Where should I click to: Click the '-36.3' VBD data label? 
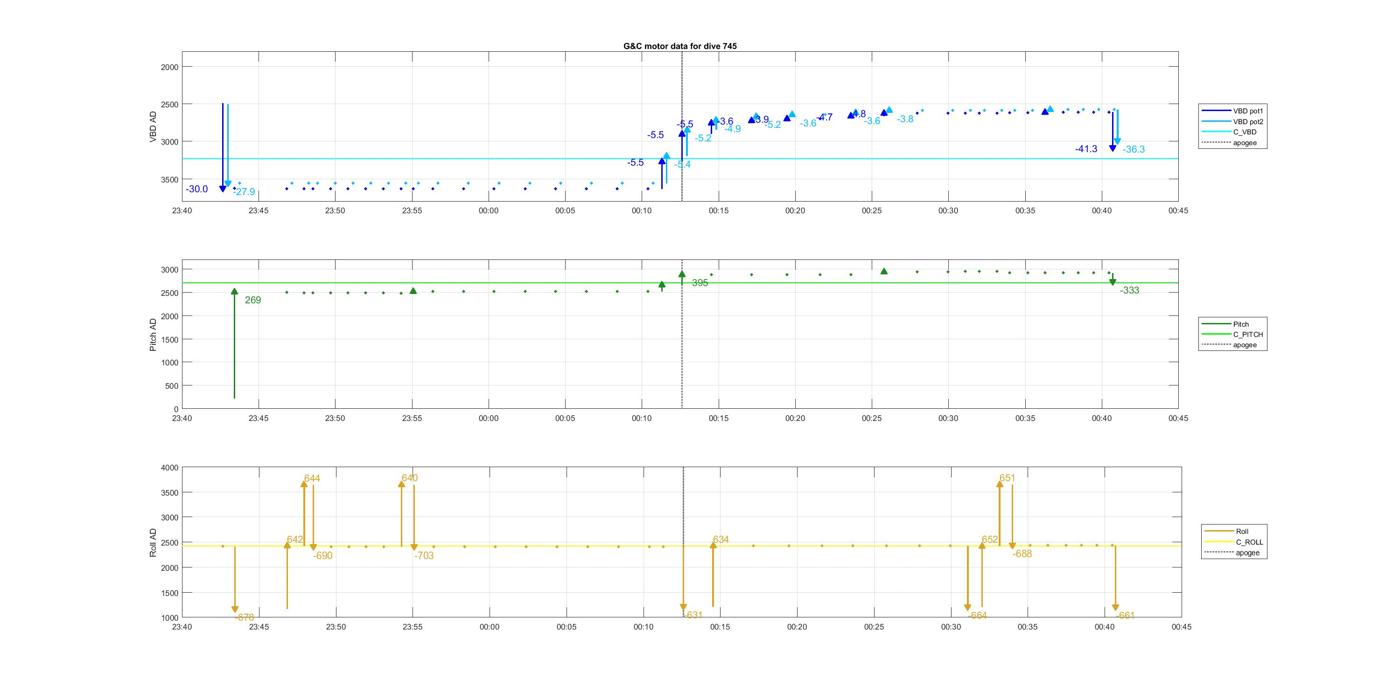click(x=1134, y=149)
